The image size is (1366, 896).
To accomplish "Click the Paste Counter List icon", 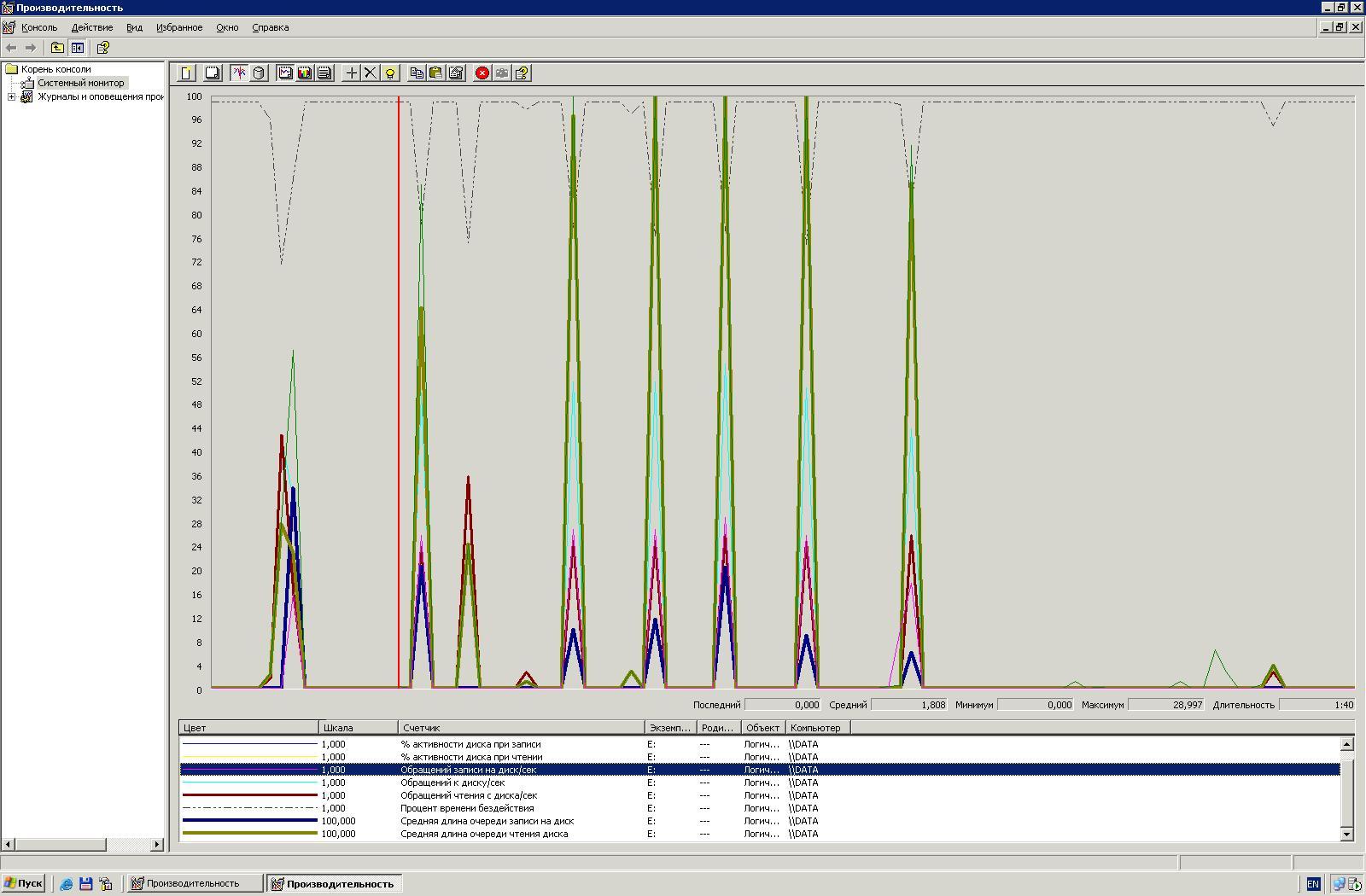I will pos(435,73).
